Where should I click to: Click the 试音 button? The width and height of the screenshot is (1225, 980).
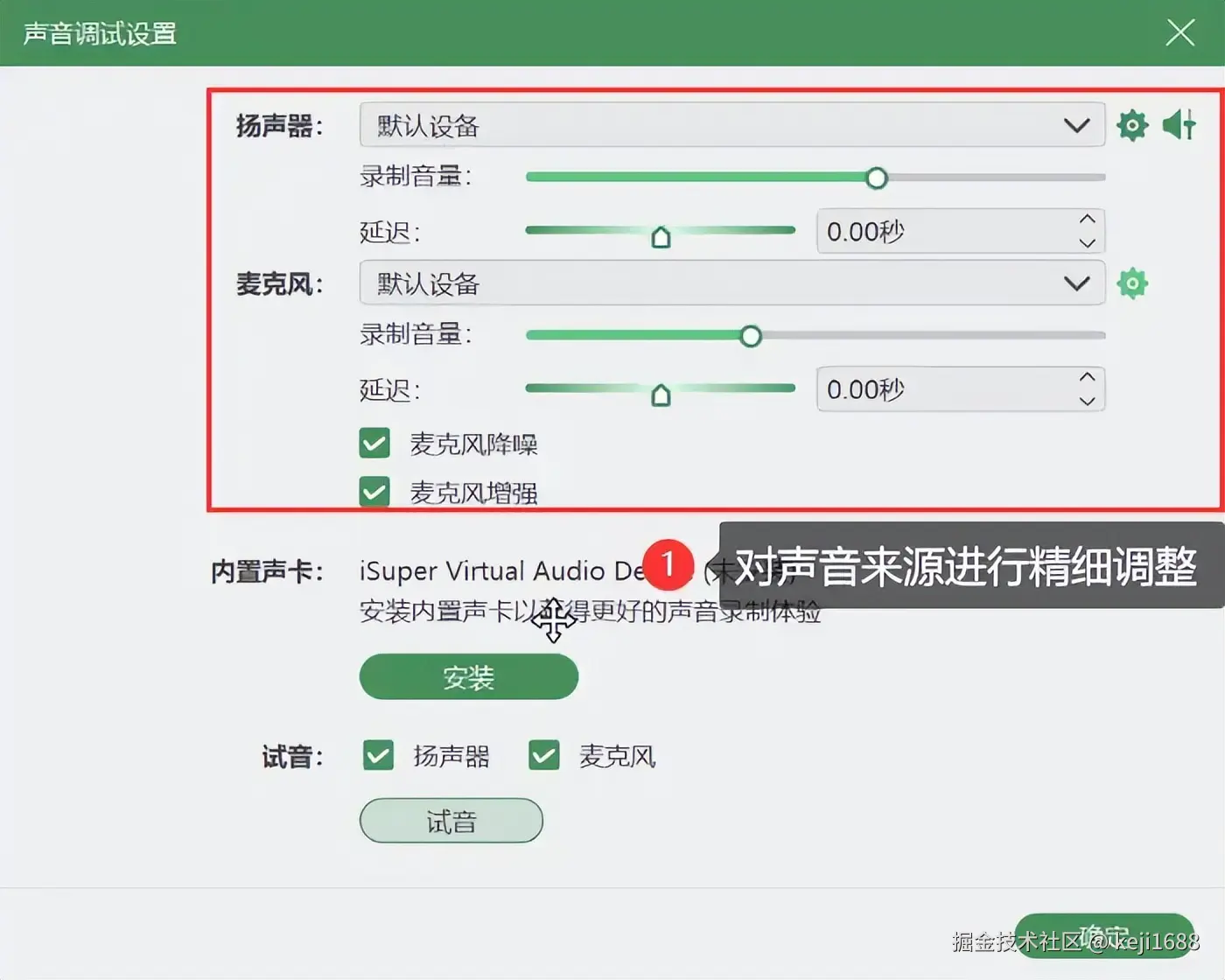(451, 821)
